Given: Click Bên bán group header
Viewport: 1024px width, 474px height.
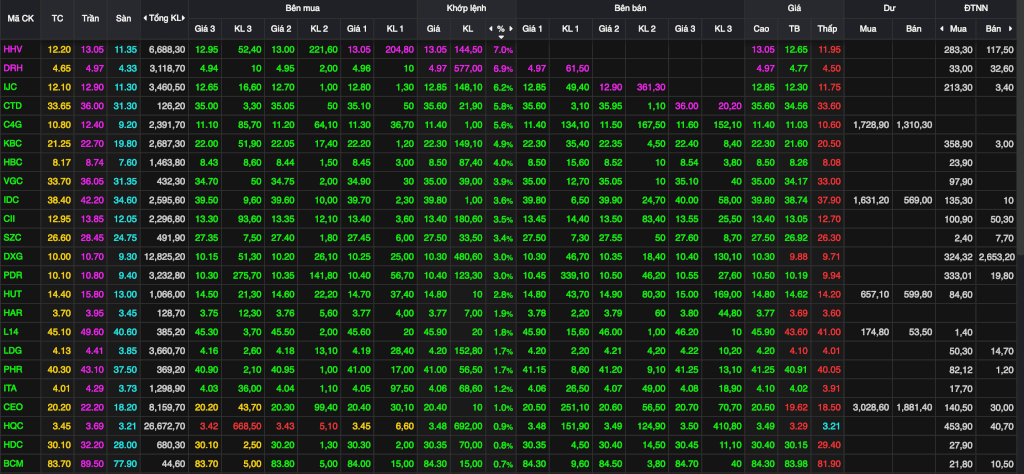Looking at the screenshot, I should (630, 8).
